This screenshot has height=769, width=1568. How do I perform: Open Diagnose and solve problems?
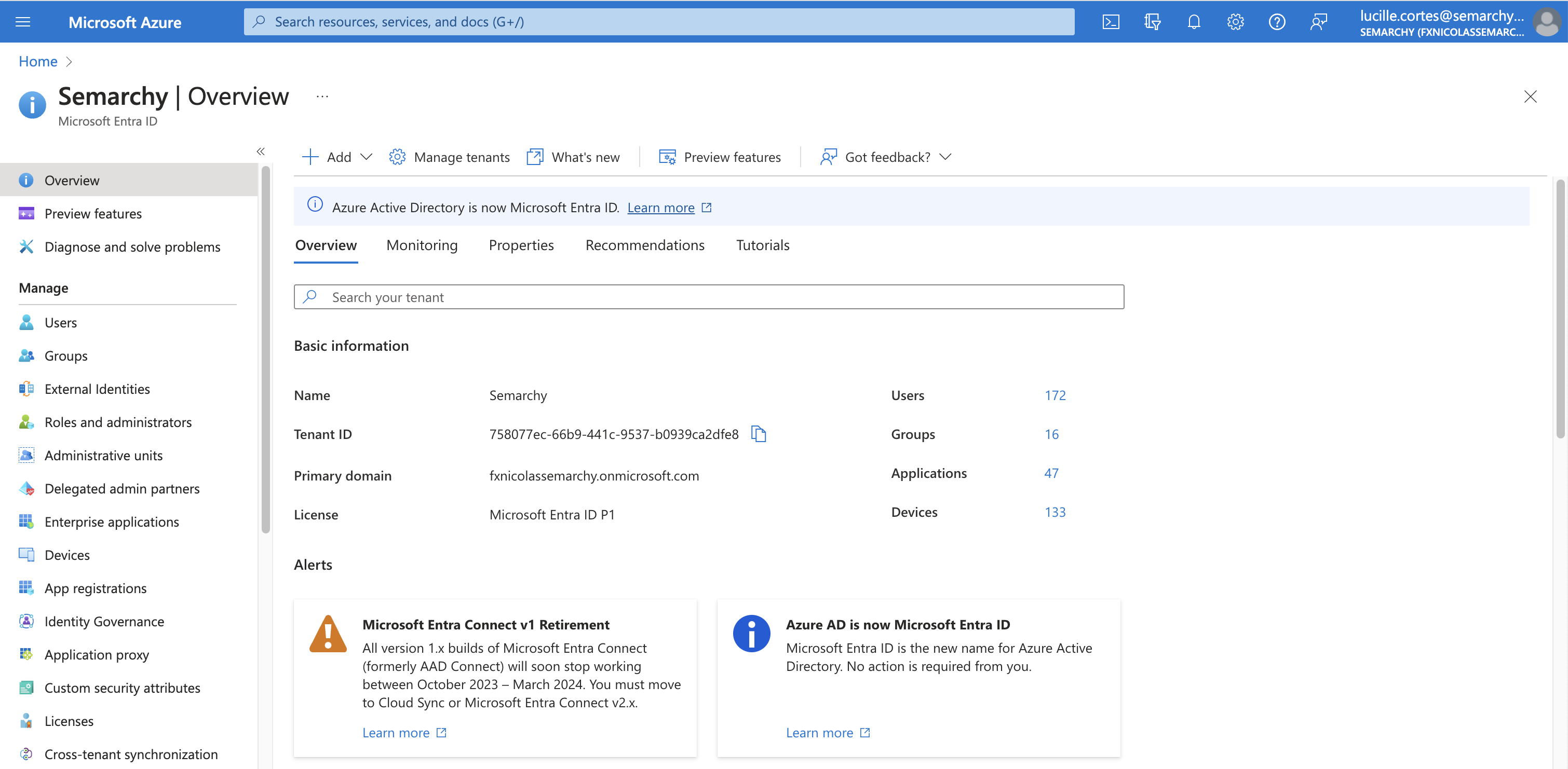[132, 246]
